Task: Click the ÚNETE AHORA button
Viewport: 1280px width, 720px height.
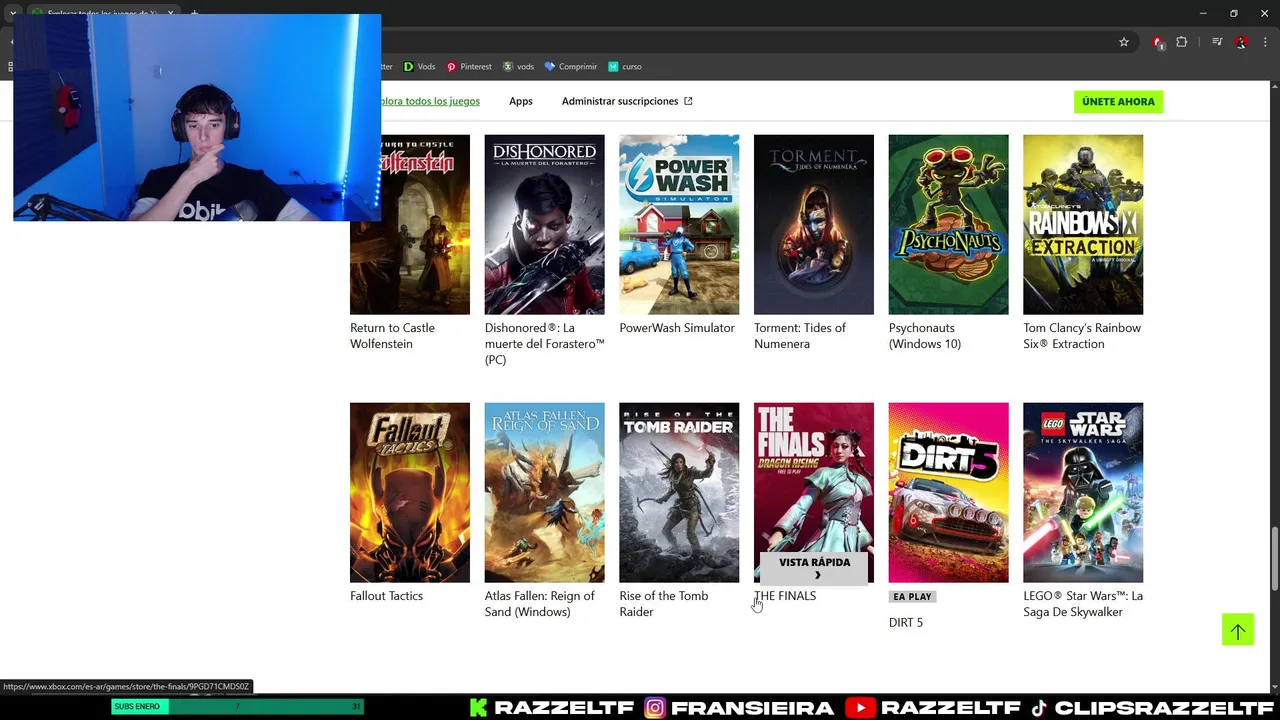Action: [x=1118, y=102]
